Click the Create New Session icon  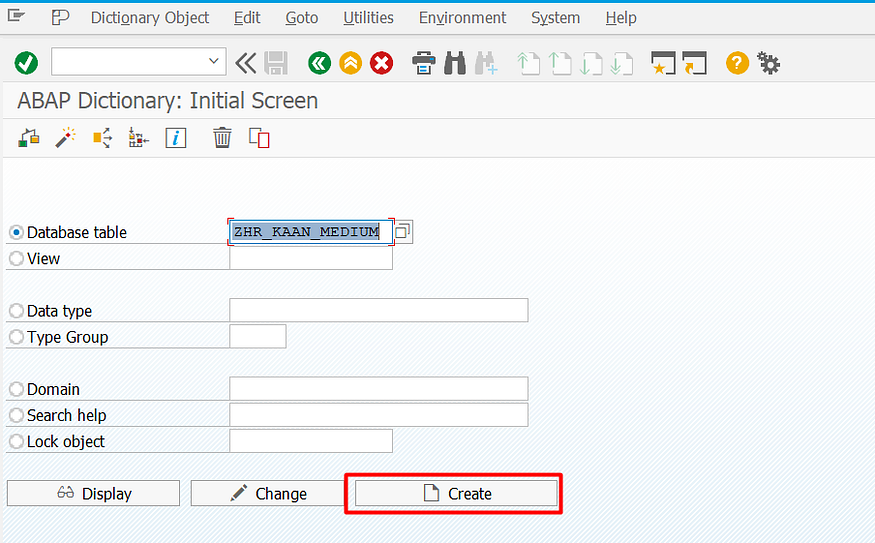pos(664,63)
